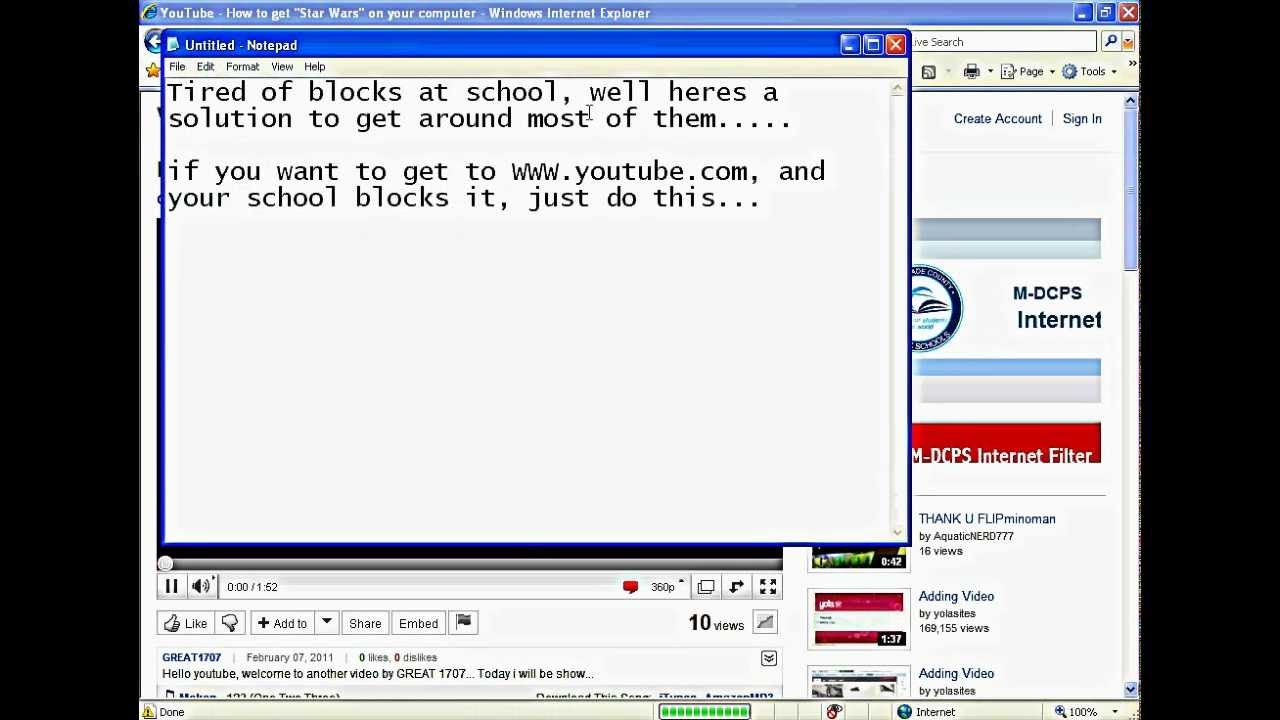Click the IE Favorites star icon
The height and width of the screenshot is (720, 1280).
click(152, 70)
